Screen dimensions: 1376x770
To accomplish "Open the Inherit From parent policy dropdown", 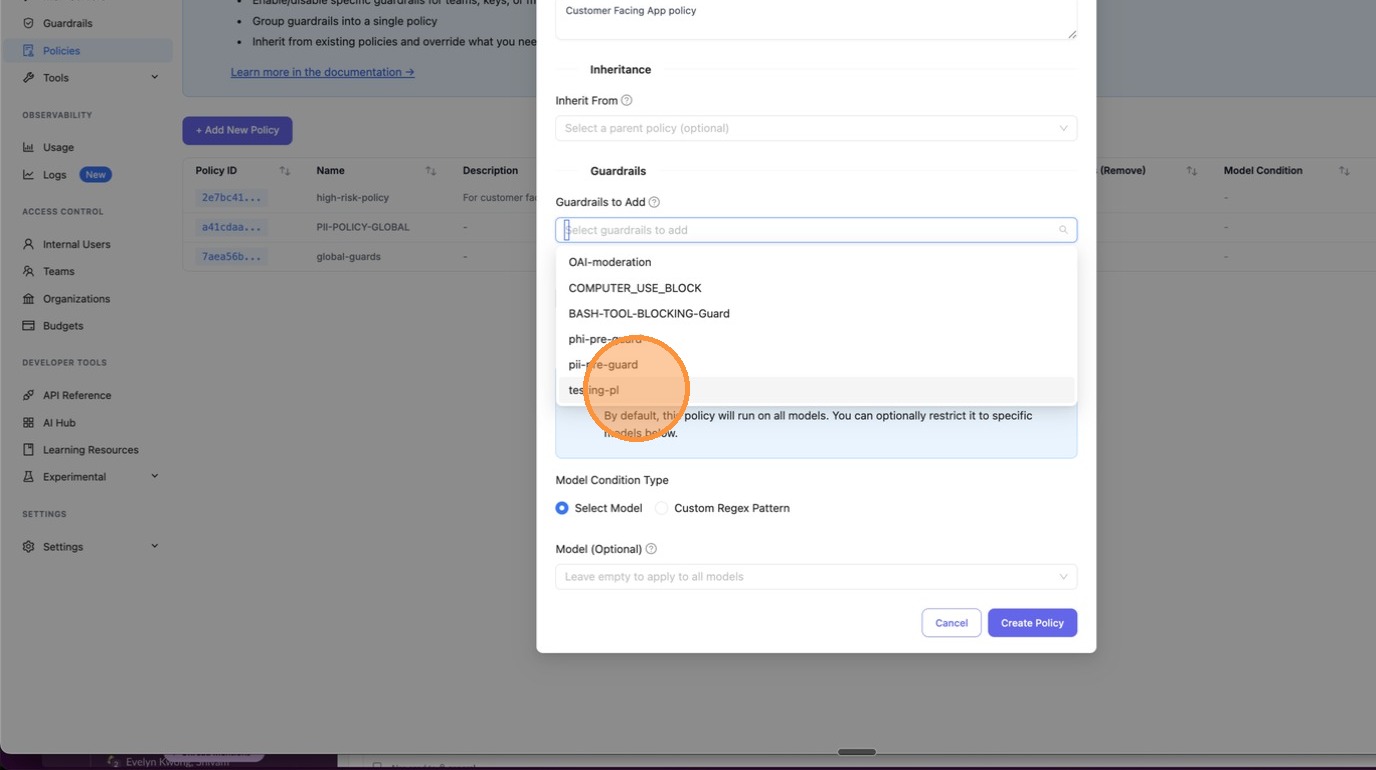I will (816, 128).
